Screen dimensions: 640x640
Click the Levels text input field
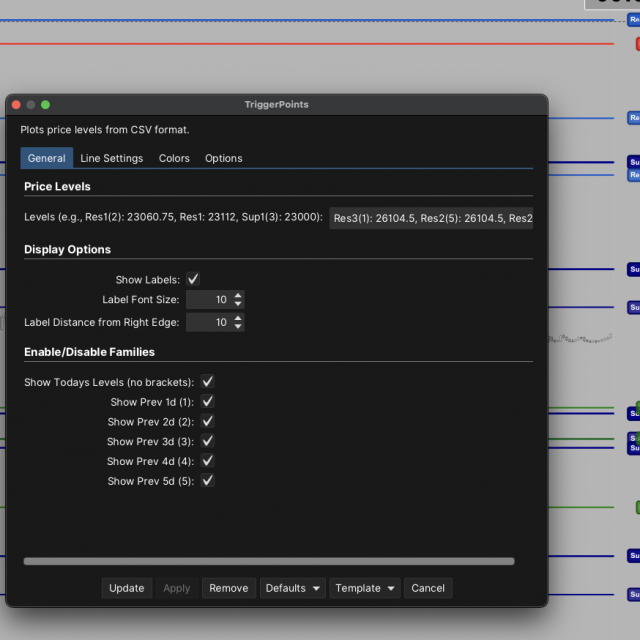(x=431, y=218)
